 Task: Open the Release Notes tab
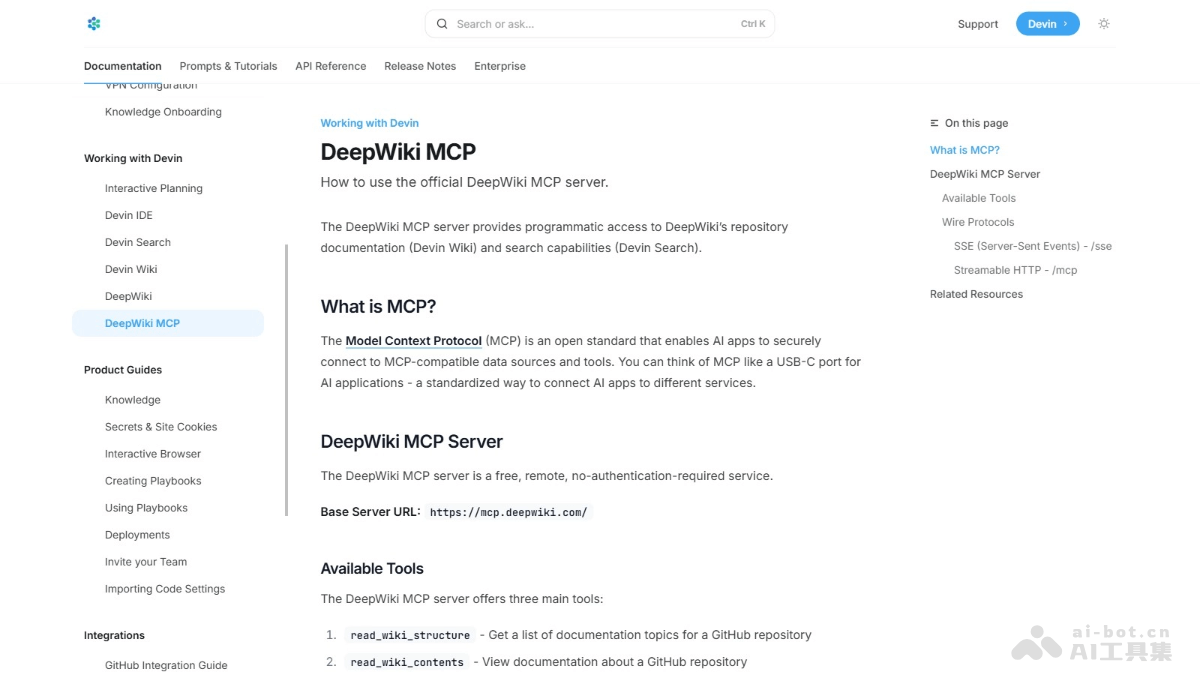pyautogui.click(x=420, y=66)
